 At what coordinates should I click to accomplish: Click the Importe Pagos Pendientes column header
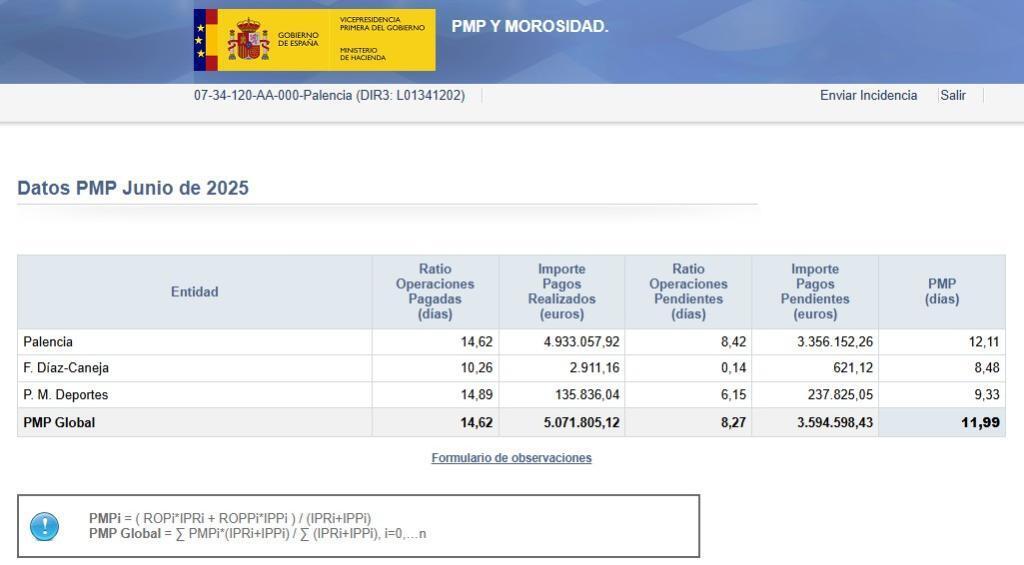click(x=814, y=292)
